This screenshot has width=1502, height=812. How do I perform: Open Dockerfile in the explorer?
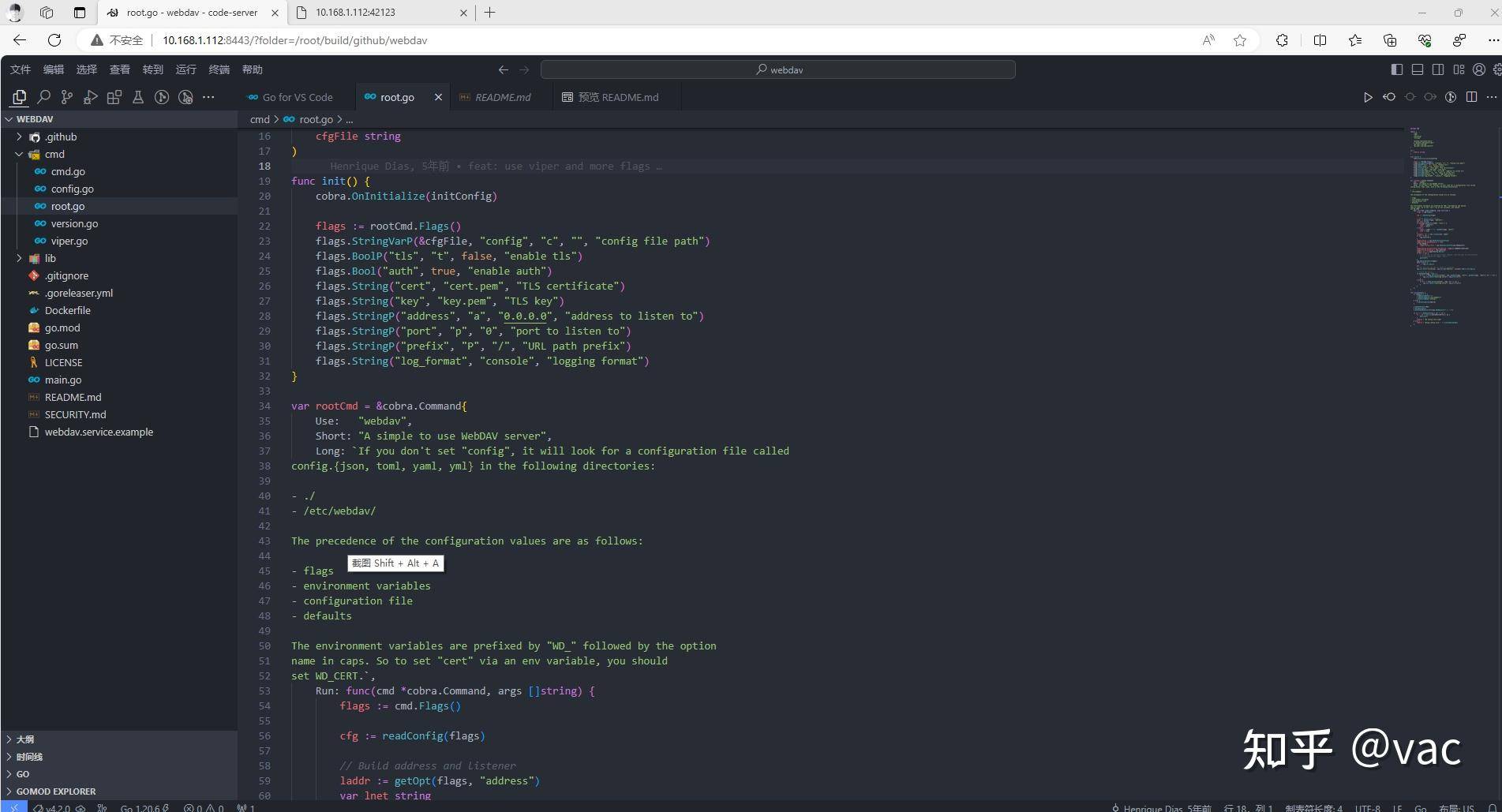click(118, 310)
